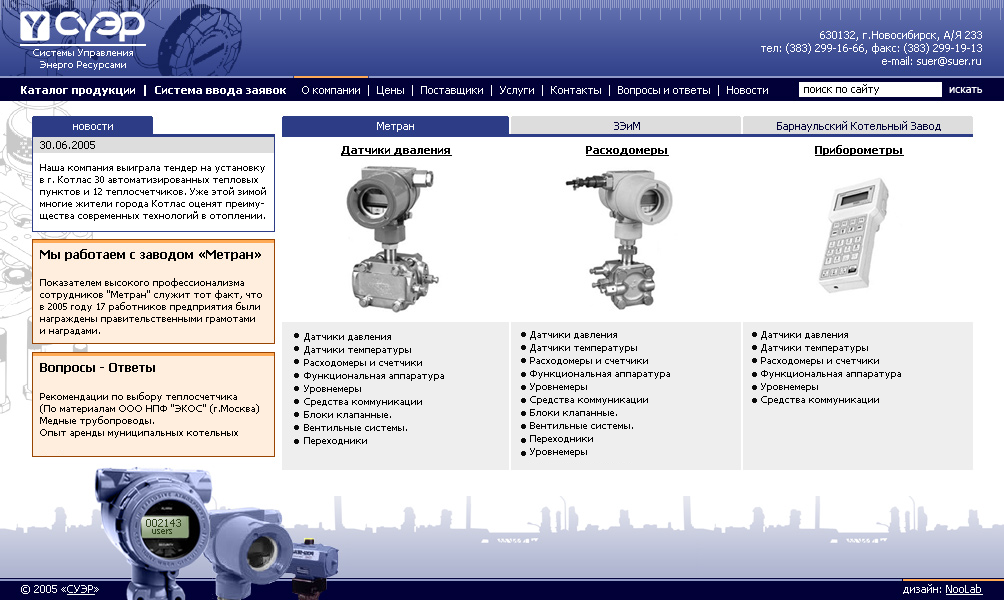Open Контакты in the navigation bar
The height and width of the screenshot is (600, 1004).
[x=576, y=90]
